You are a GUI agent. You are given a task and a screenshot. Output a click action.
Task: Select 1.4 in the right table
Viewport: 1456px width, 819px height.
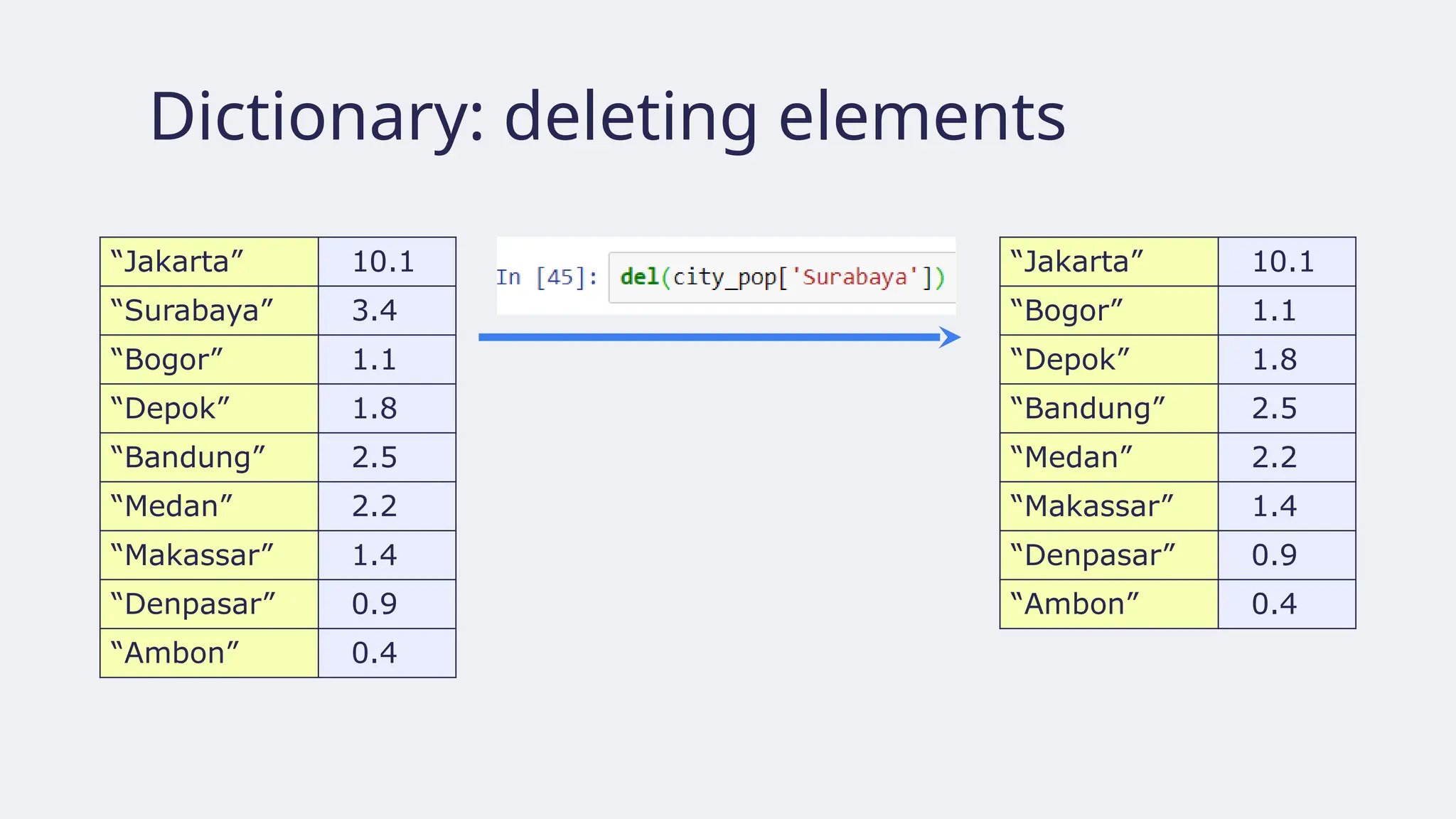(1287, 506)
